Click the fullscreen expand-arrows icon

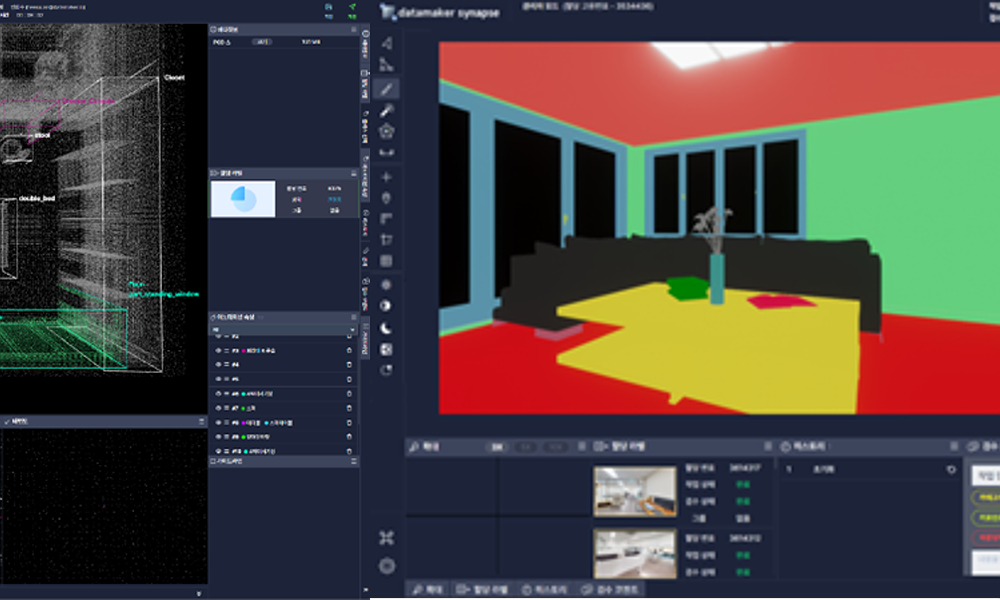386,538
